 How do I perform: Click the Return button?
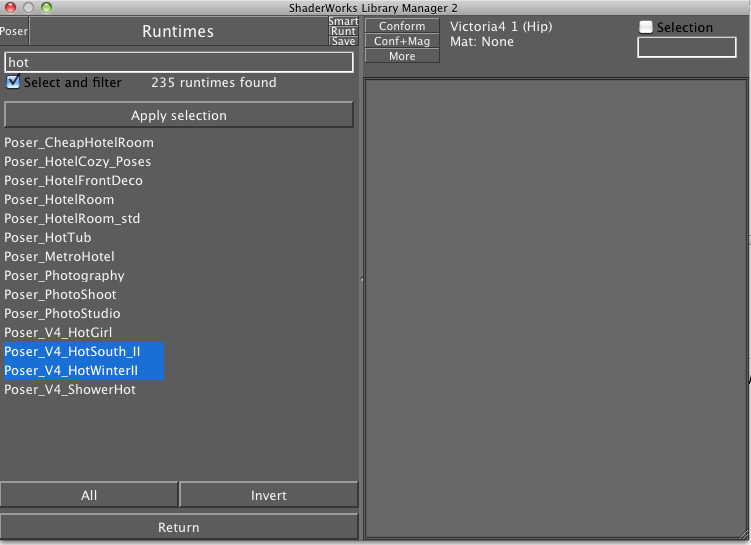(179, 527)
